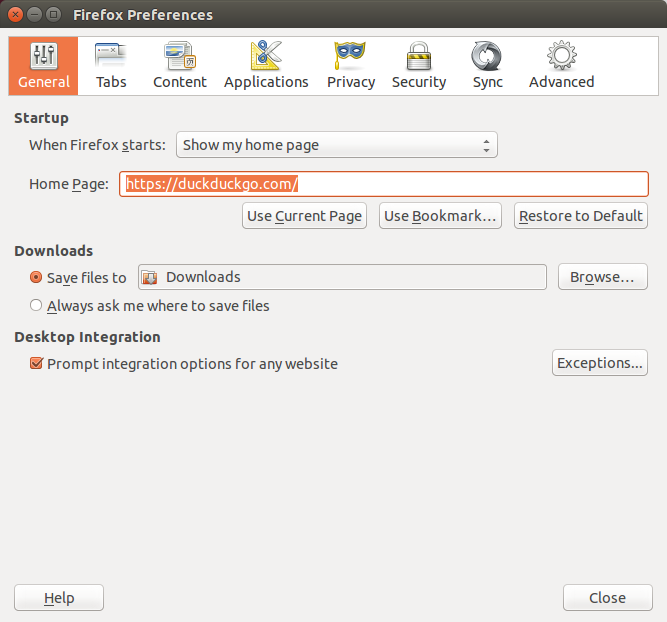667x622 pixels.
Task: Click the Downloads save location field
Action: (x=342, y=277)
